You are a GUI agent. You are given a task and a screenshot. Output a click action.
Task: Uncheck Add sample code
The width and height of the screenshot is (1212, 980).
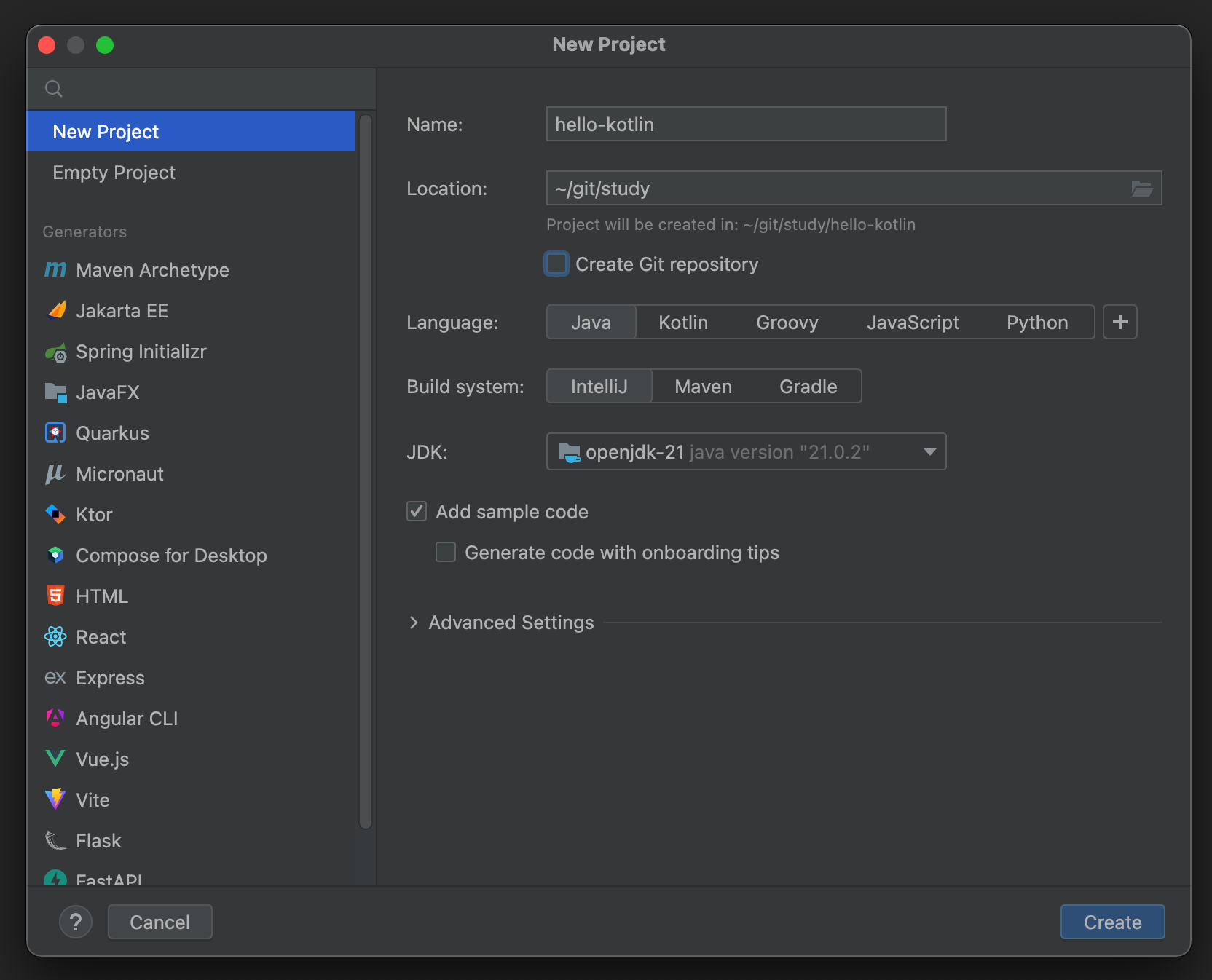coord(417,511)
